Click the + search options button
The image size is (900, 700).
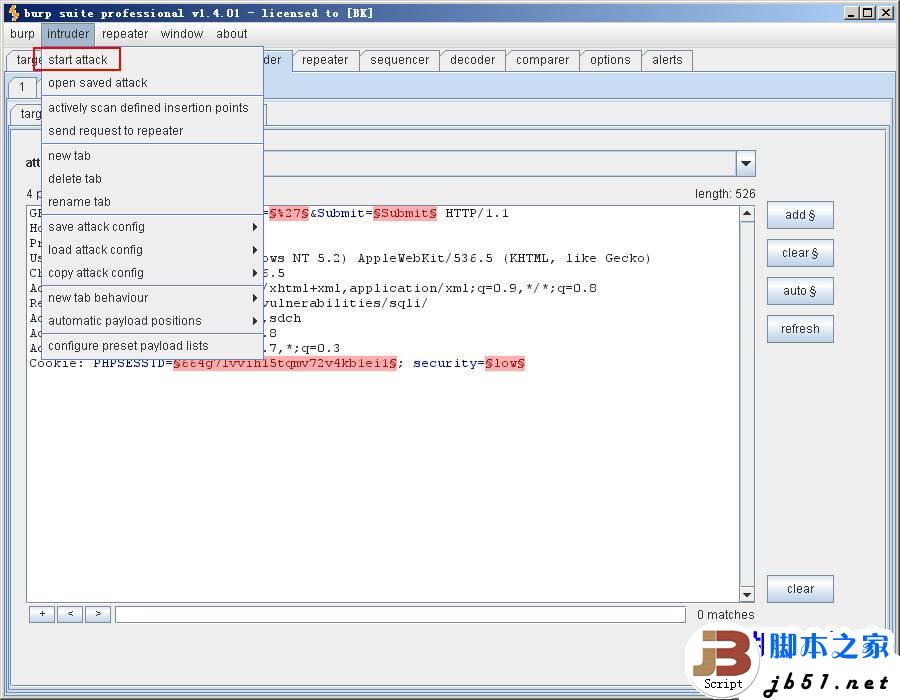click(42, 614)
